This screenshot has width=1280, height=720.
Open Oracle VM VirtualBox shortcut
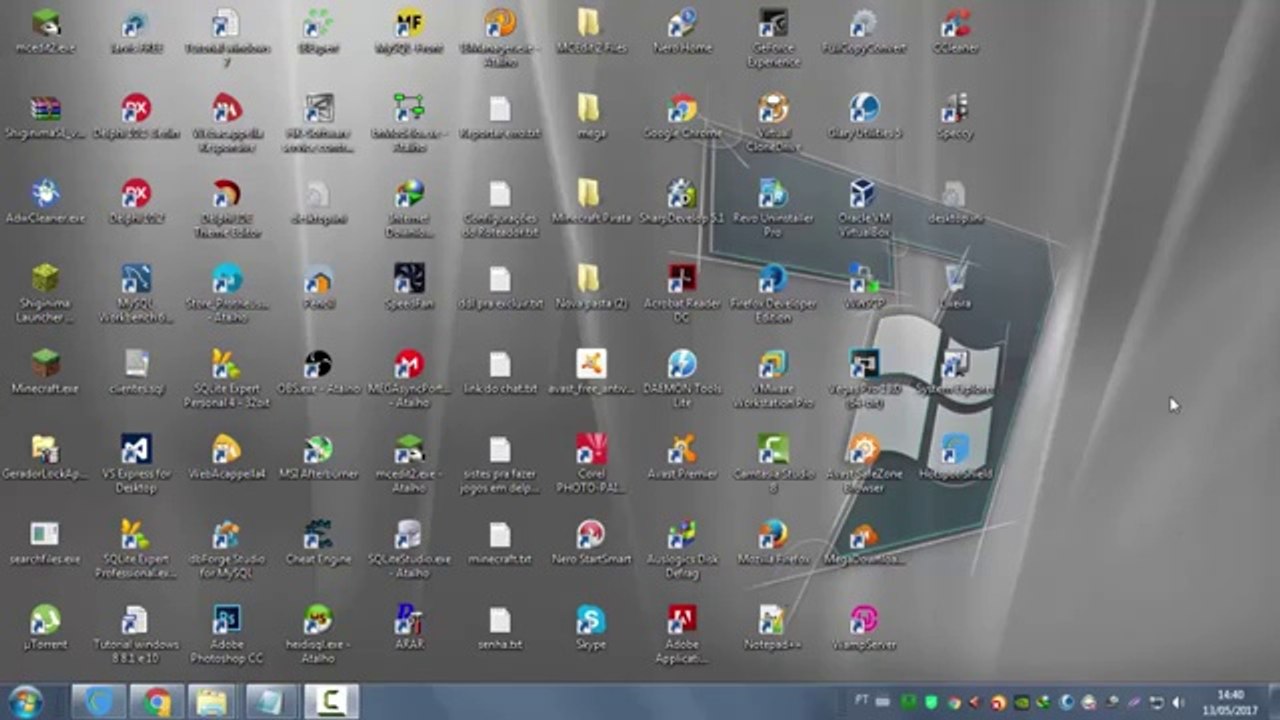point(864,208)
